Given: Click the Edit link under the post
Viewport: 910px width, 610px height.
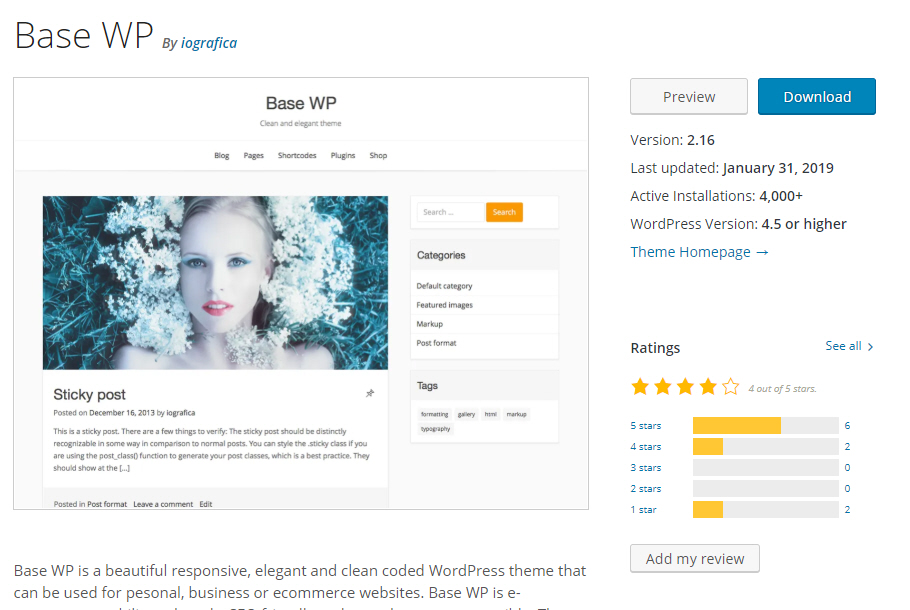Looking at the screenshot, I should [x=206, y=504].
